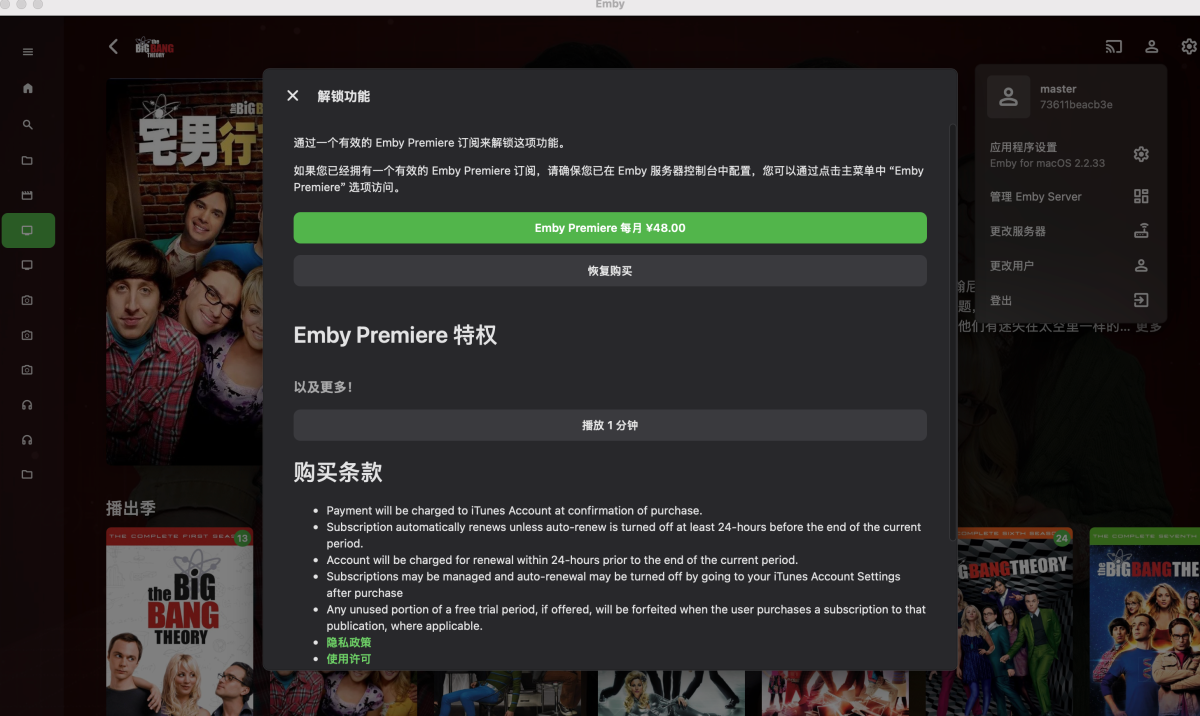Click the Emby window title text
Image resolution: width=1200 pixels, height=716 pixels.
(x=610, y=5)
